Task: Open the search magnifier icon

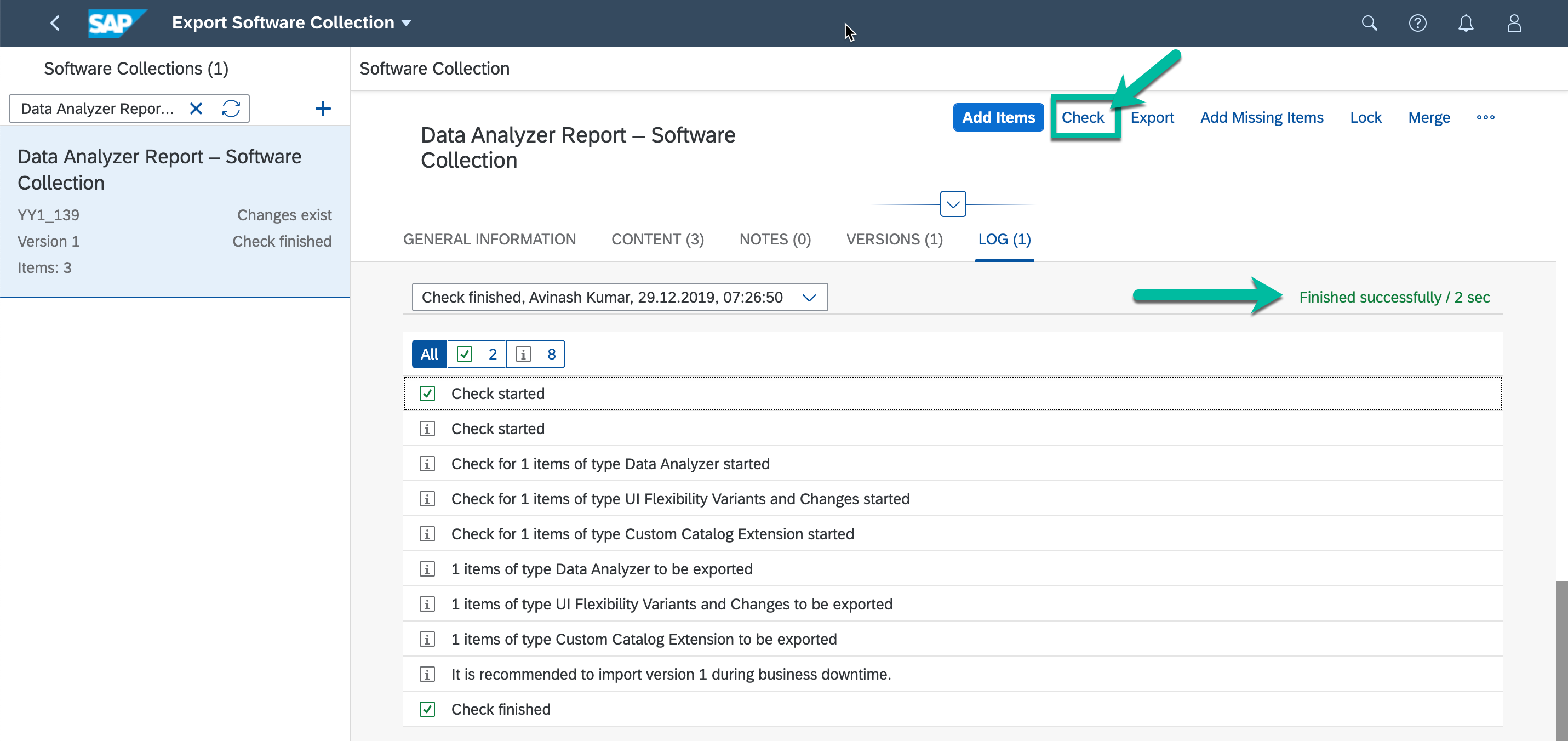Action: pyautogui.click(x=1369, y=23)
